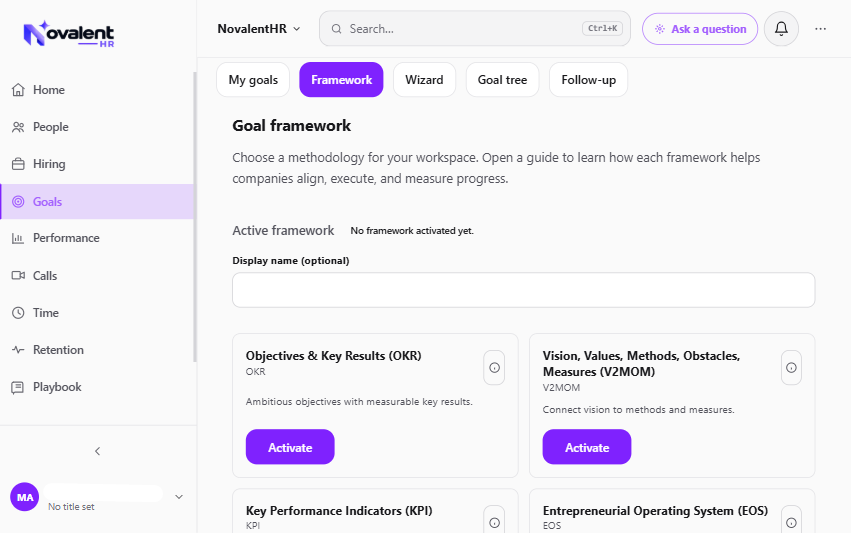Open the EOS framework guide info icon
Viewport: 851px width, 533px height.
coord(791,522)
